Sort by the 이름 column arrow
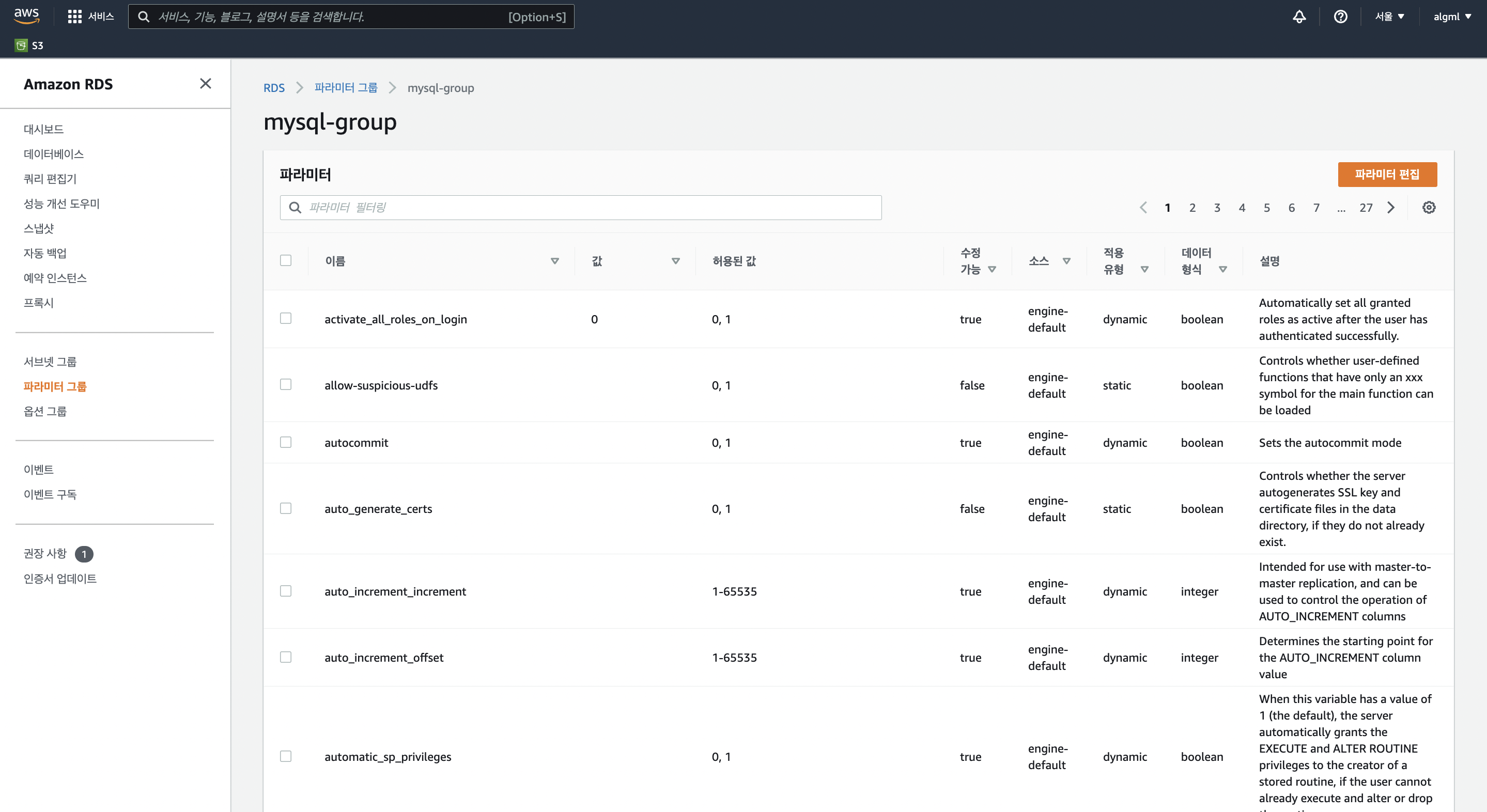The image size is (1487, 812). [555, 261]
